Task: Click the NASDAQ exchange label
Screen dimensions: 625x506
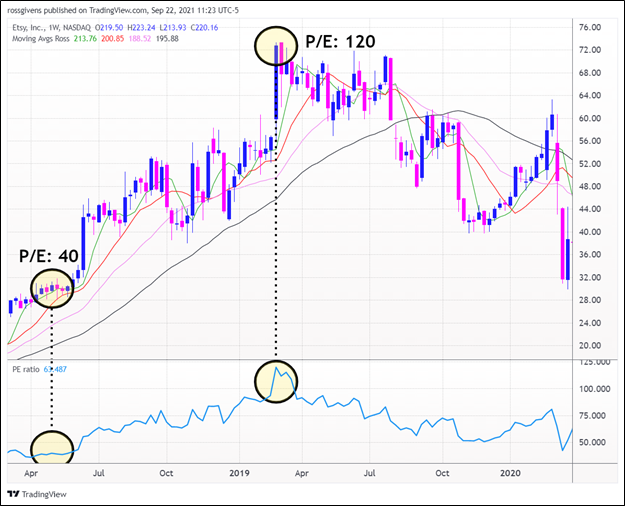Action: pyautogui.click(x=77, y=28)
